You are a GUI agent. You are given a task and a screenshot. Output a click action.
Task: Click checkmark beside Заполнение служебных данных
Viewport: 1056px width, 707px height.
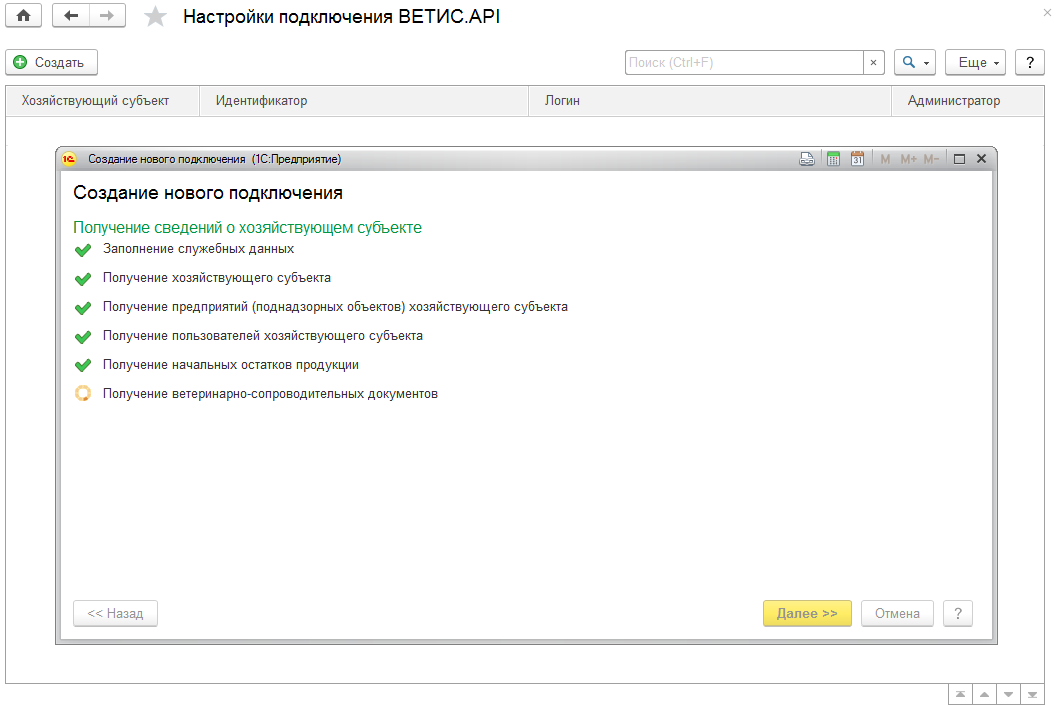pyautogui.click(x=83, y=250)
